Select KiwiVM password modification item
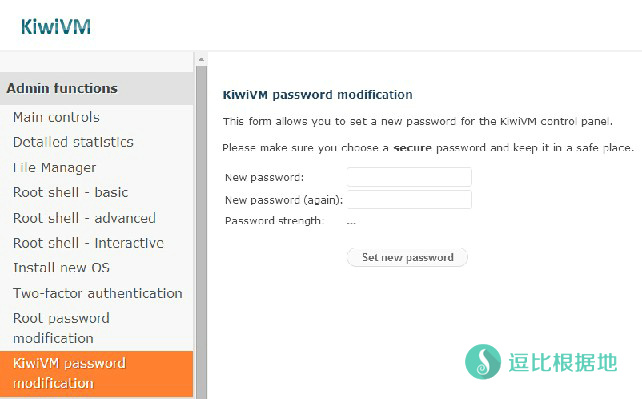Image resolution: width=642 pixels, height=399 pixels. [97, 373]
